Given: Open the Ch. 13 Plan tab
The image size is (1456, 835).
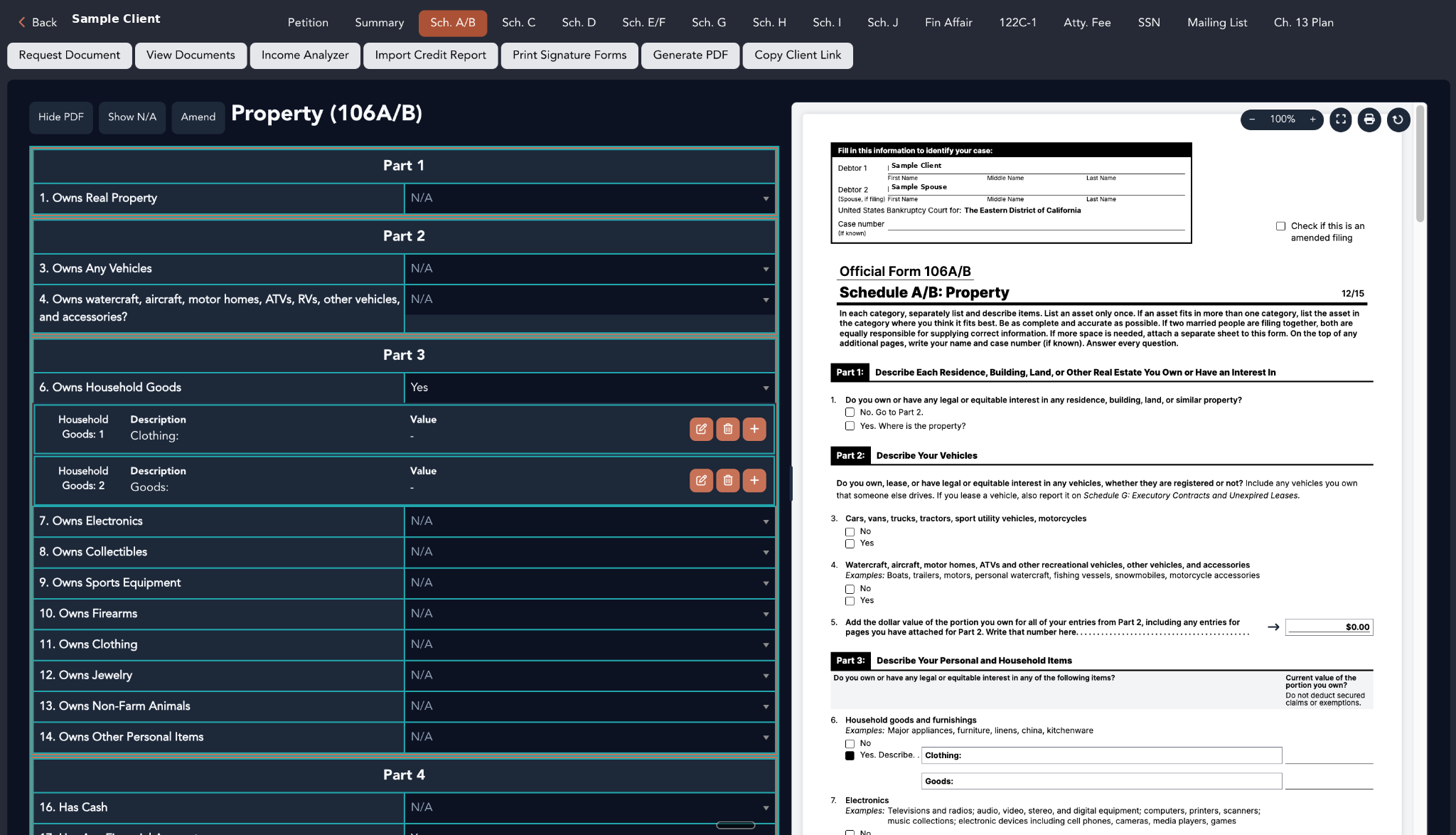Looking at the screenshot, I should 1303,23.
